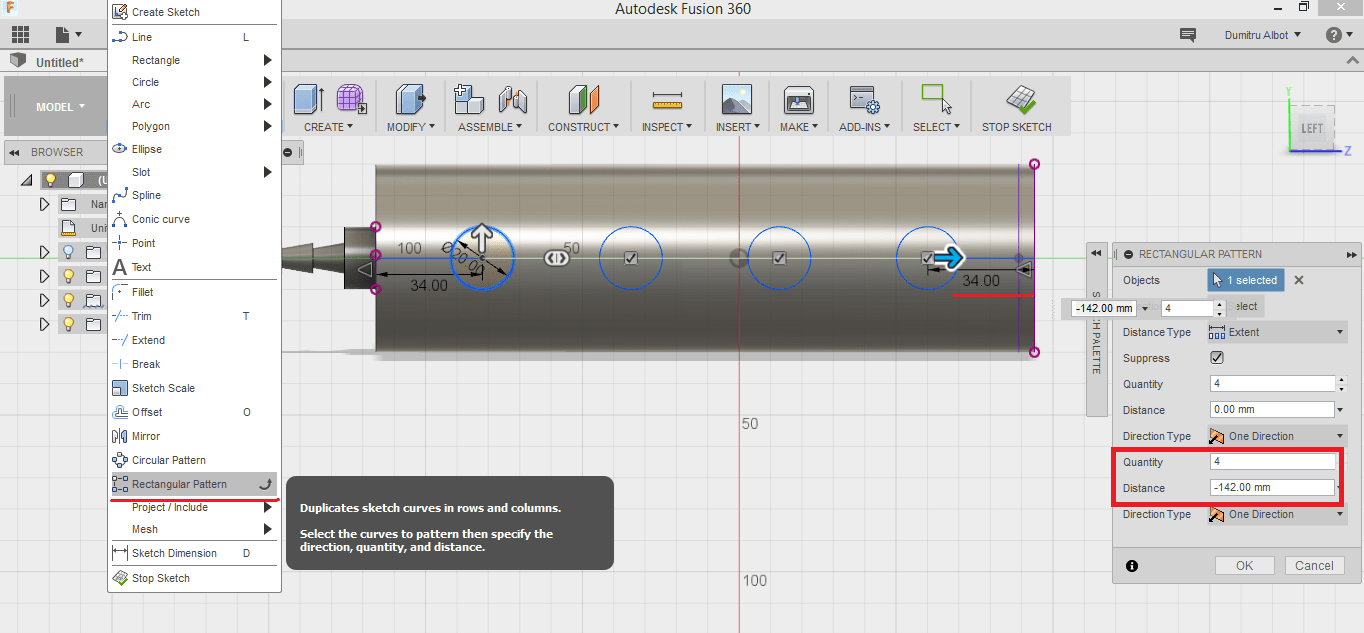This screenshot has width=1364, height=633.
Task: Open the Help question mark icon
Action: [x=1334, y=35]
